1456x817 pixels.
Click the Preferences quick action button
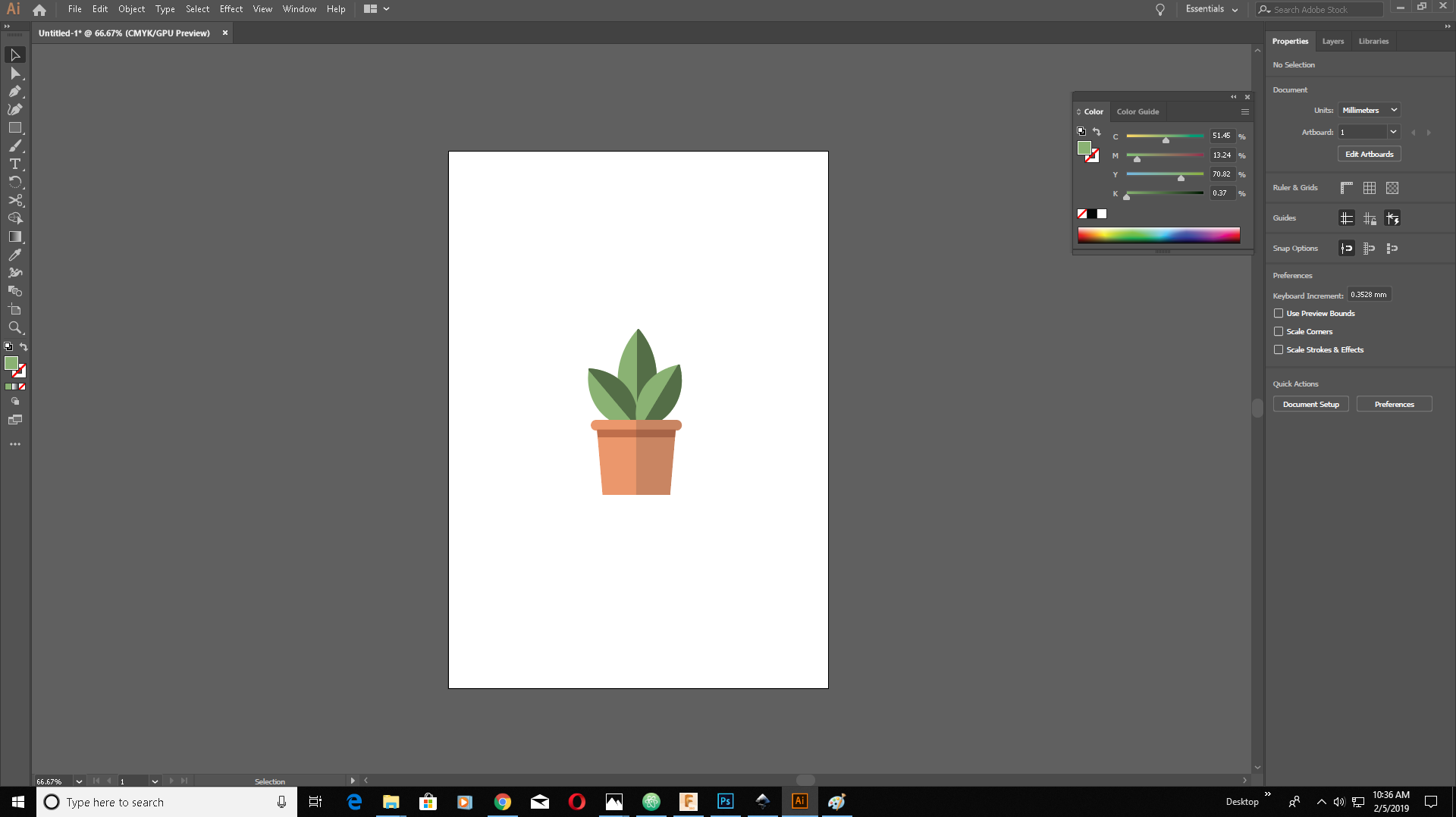[x=1394, y=405]
